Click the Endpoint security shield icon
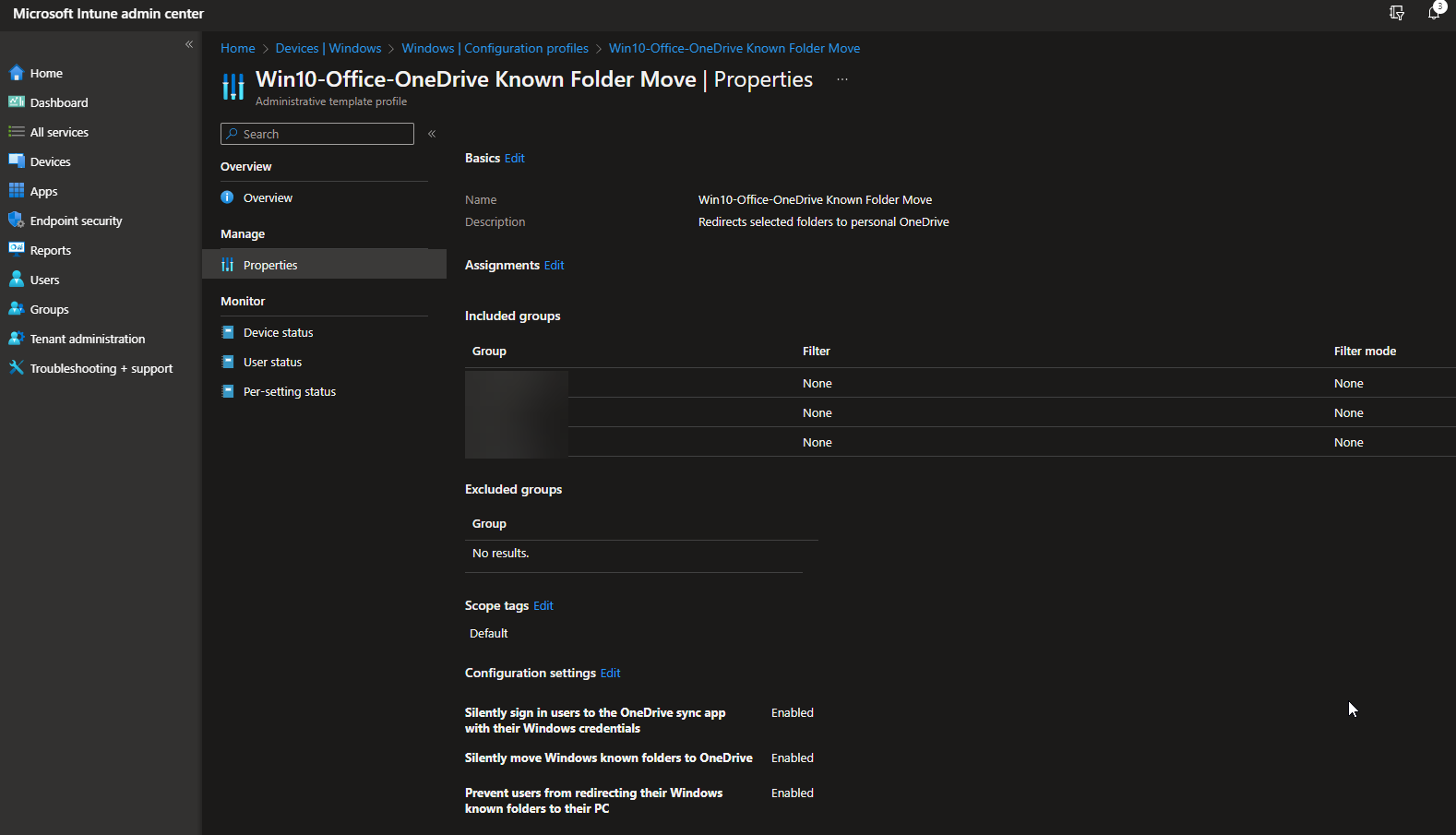Image resolution: width=1456 pixels, height=835 pixels. coord(17,221)
